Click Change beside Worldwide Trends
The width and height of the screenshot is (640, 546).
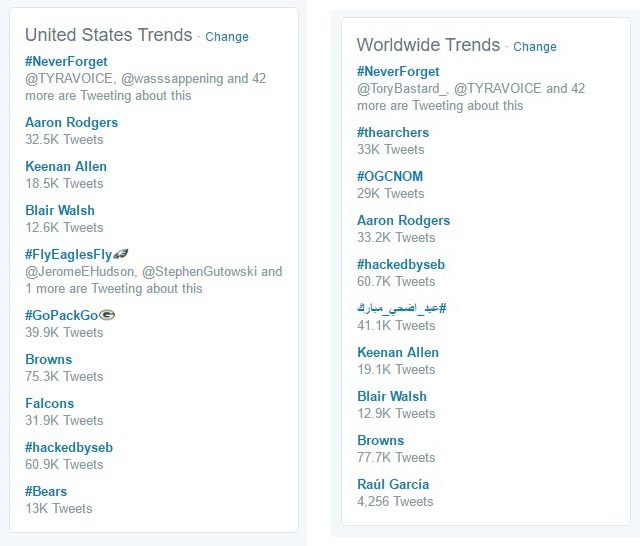point(535,47)
